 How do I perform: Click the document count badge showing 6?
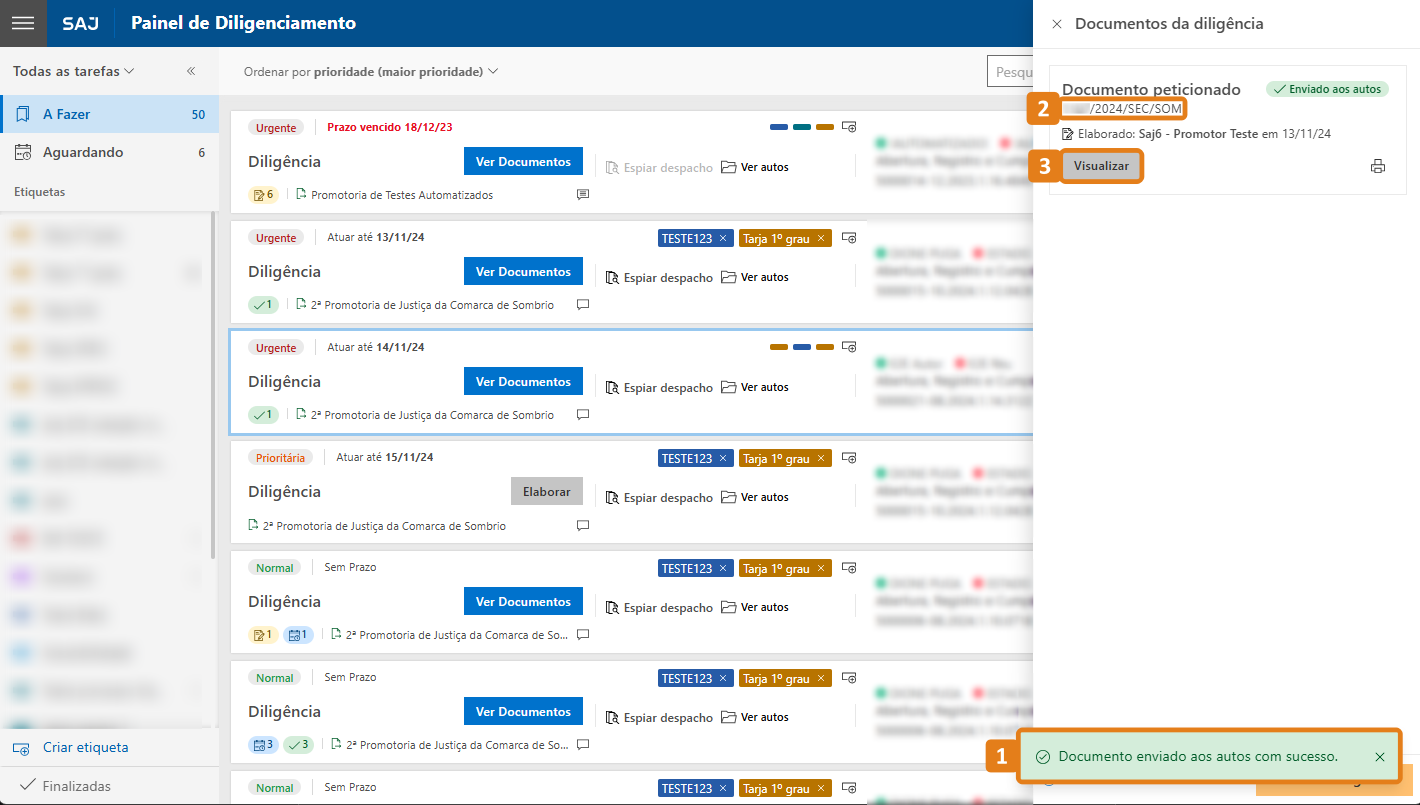pos(263,194)
